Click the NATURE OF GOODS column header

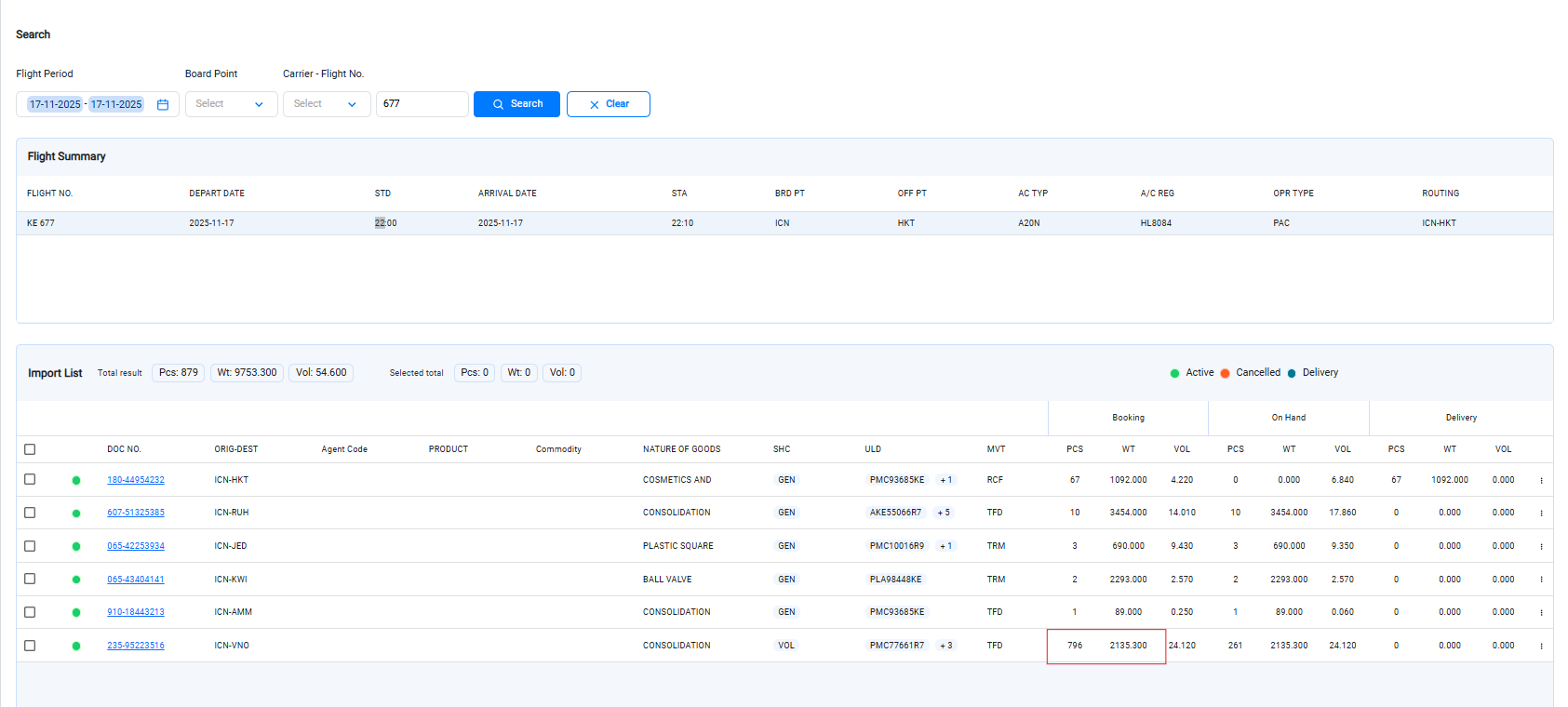click(681, 449)
